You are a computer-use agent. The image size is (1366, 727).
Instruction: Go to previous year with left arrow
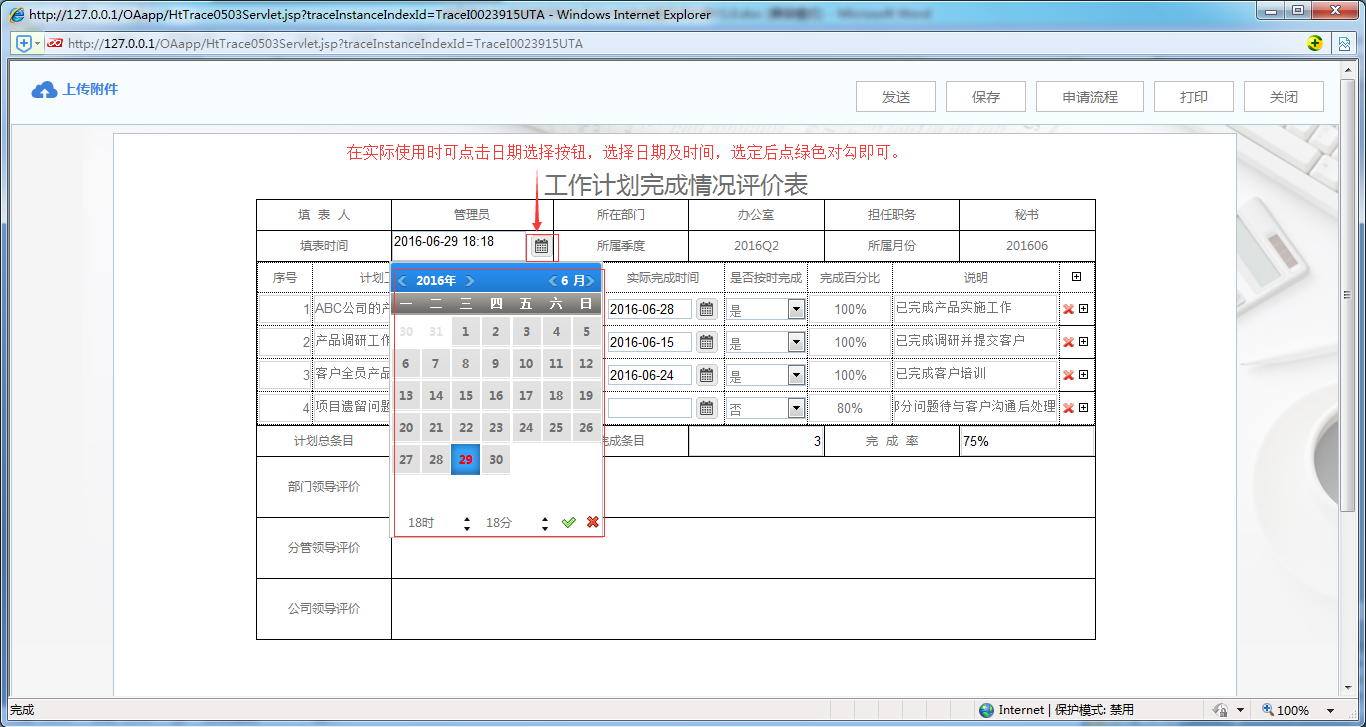point(402,280)
